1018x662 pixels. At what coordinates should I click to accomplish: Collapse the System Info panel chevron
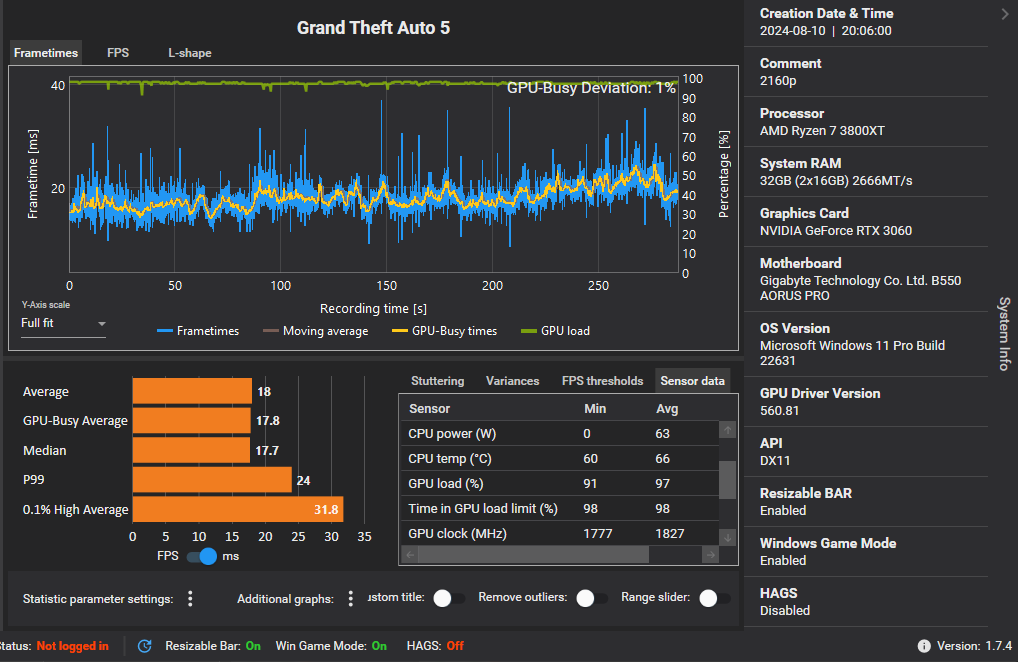(x=1005, y=14)
